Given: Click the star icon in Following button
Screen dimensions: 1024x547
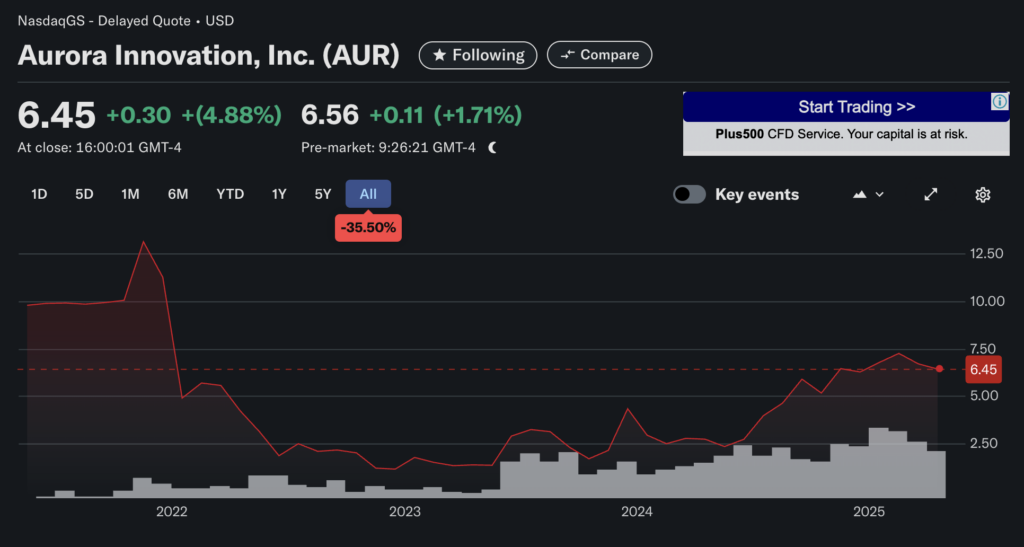Looking at the screenshot, I should tap(439, 55).
